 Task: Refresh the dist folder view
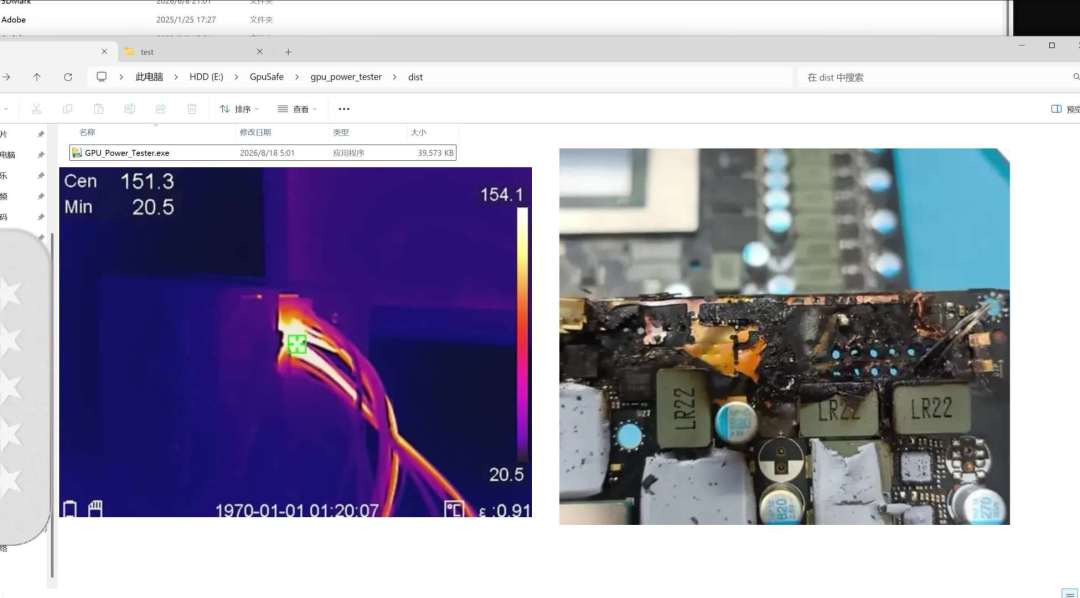point(68,77)
